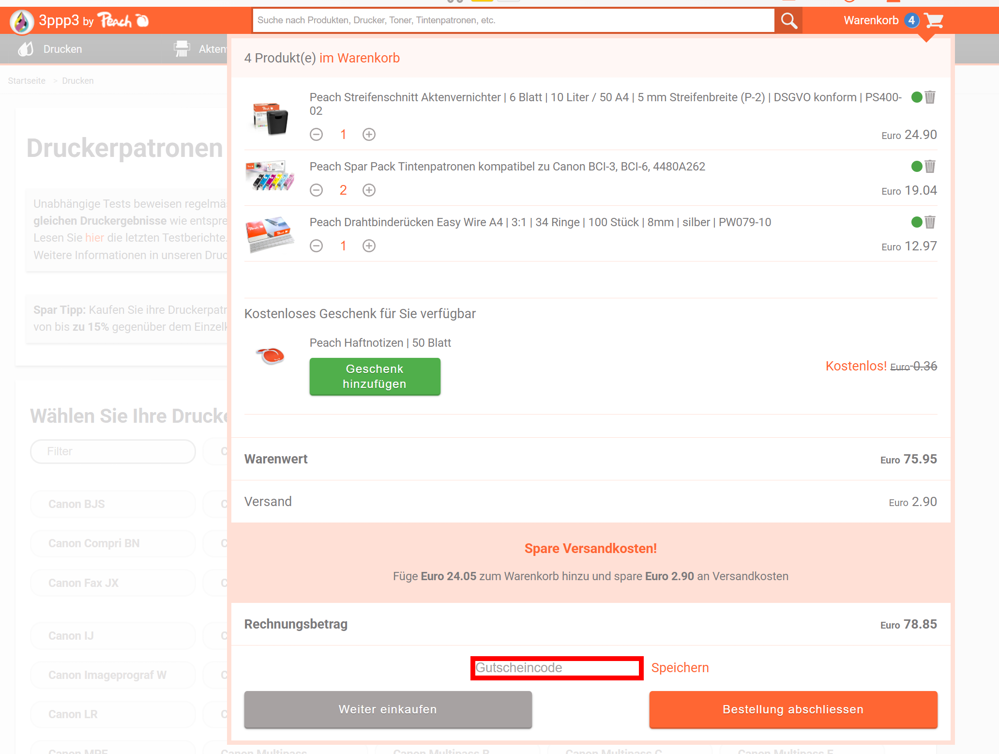Click the Drahtbinderücken price Euro 12.97
The width and height of the screenshot is (999, 754).
click(909, 246)
